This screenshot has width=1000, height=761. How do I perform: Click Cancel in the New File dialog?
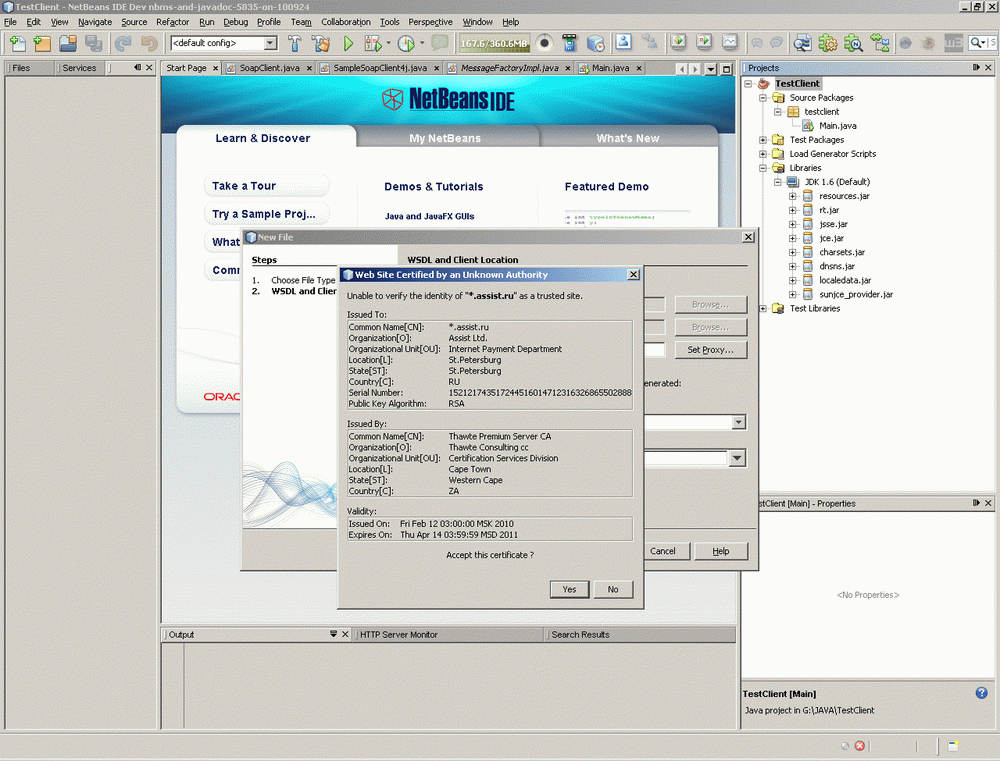(x=663, y=551)
